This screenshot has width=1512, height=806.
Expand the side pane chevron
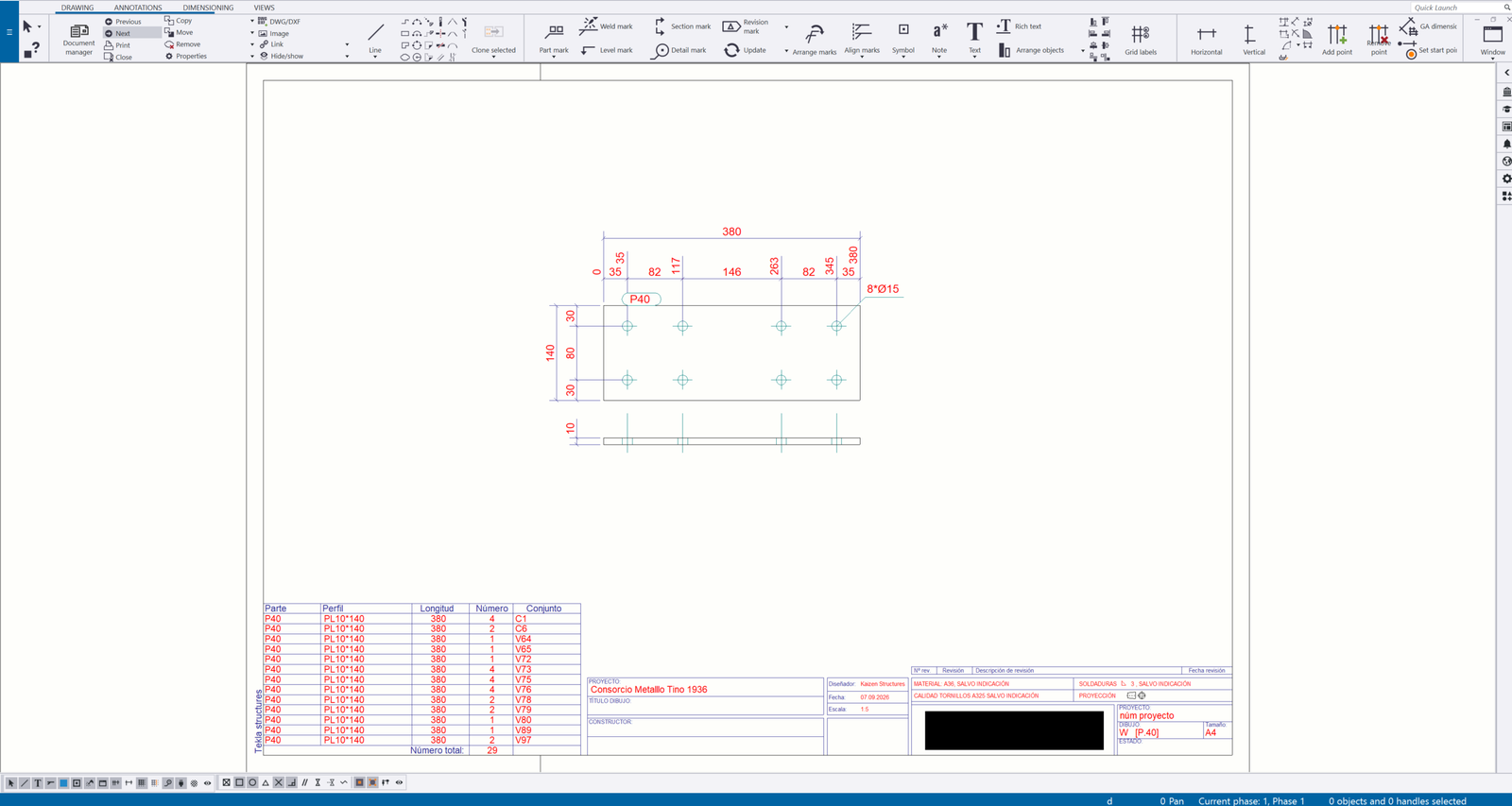[1506, 73]
